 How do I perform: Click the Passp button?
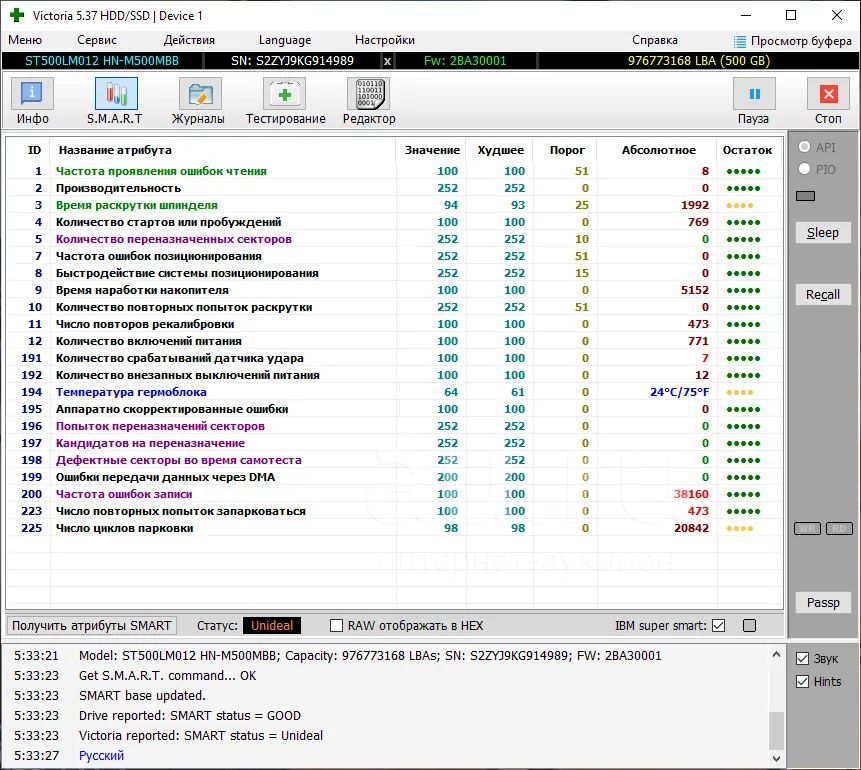tap(823, 602)
